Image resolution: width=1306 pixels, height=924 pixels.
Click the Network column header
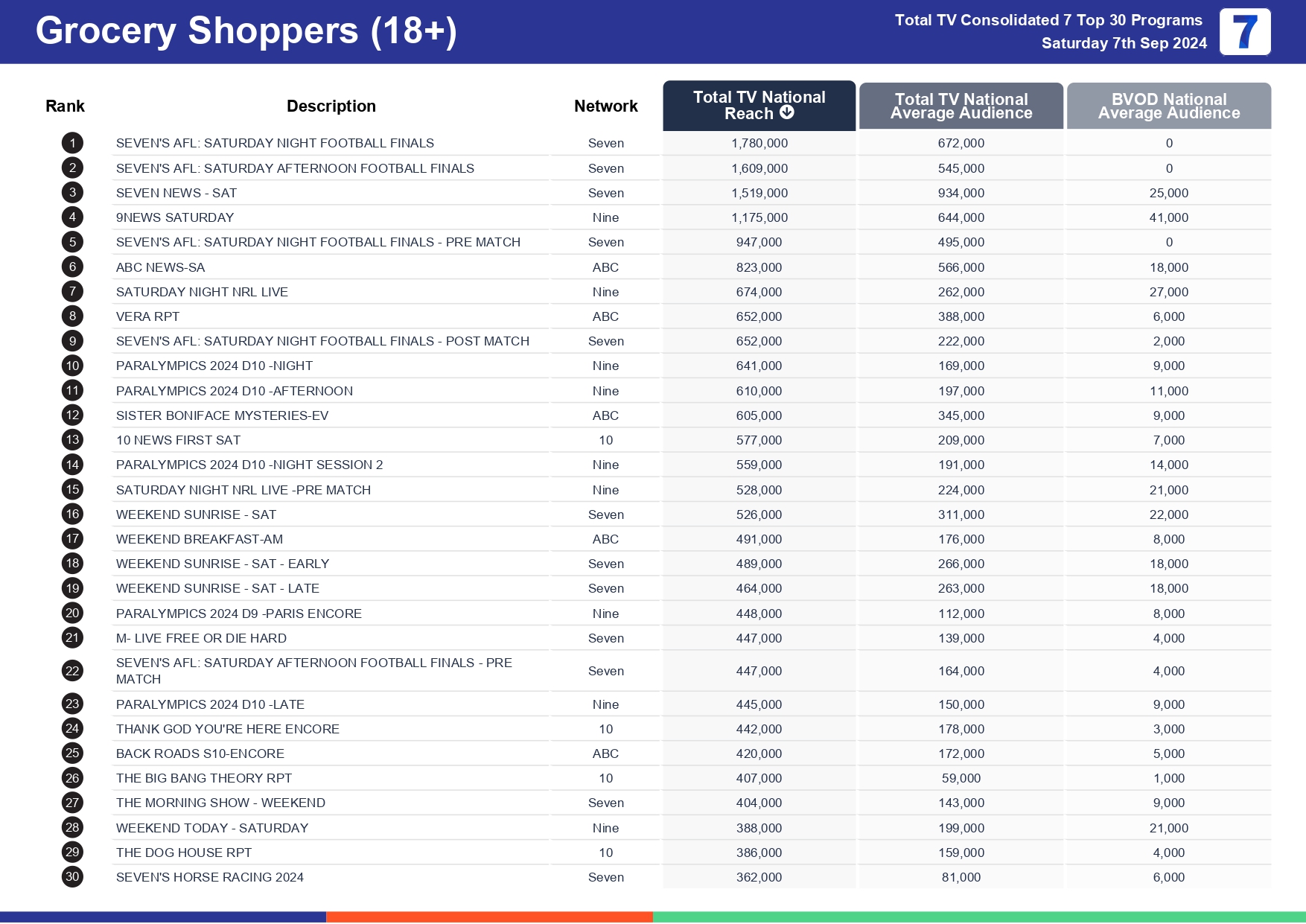[605, 106]
